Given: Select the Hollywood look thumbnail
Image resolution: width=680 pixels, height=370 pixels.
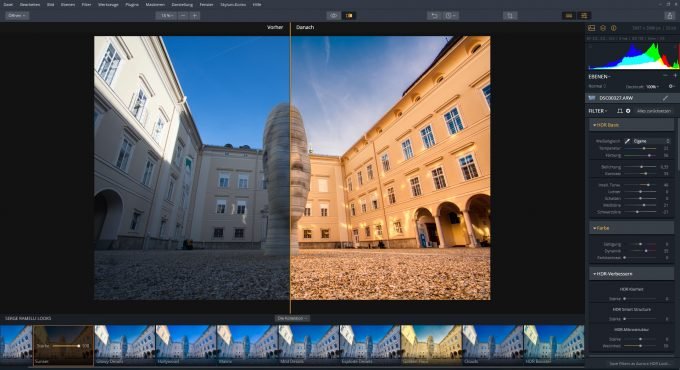Looking at the screenshot, I should tap(186, 345).
